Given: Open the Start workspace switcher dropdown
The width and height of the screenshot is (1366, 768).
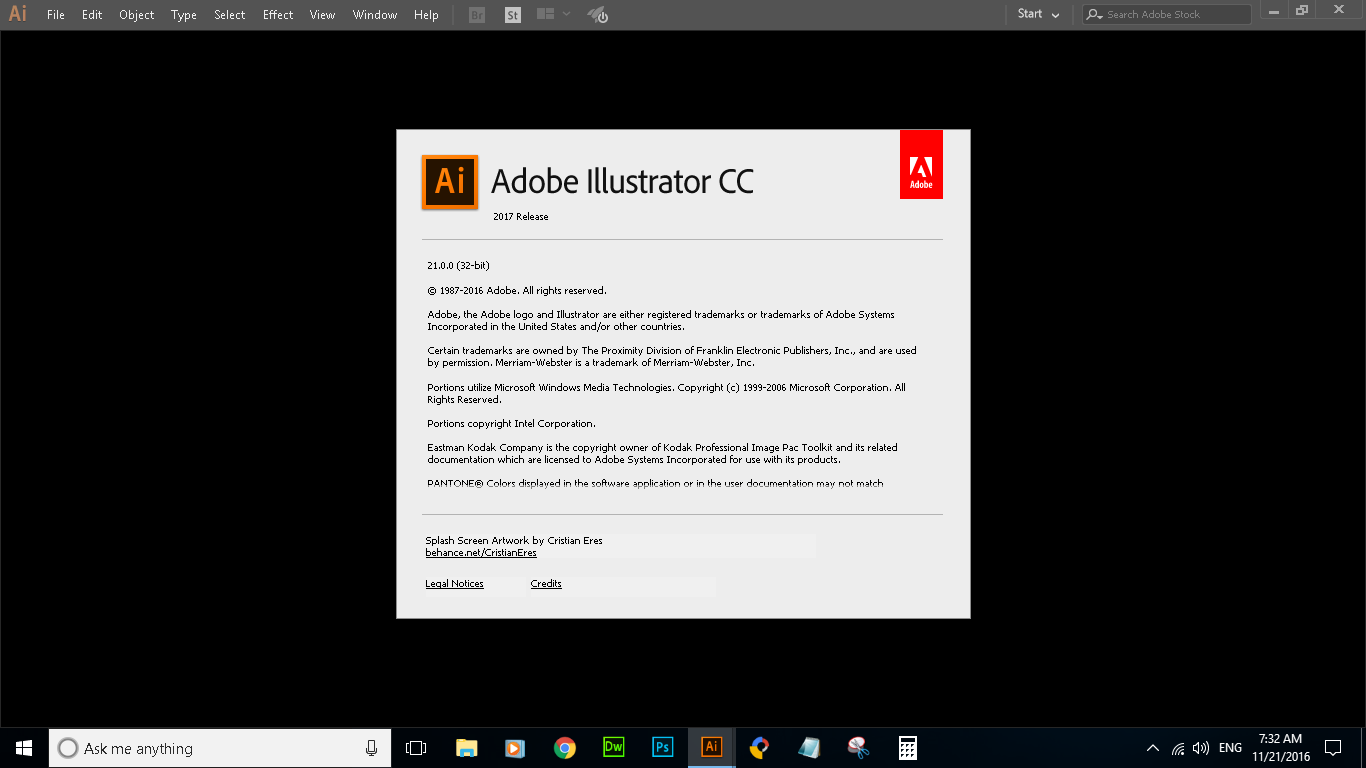Looking at the screenshot, I should [x=1038, y=14].
